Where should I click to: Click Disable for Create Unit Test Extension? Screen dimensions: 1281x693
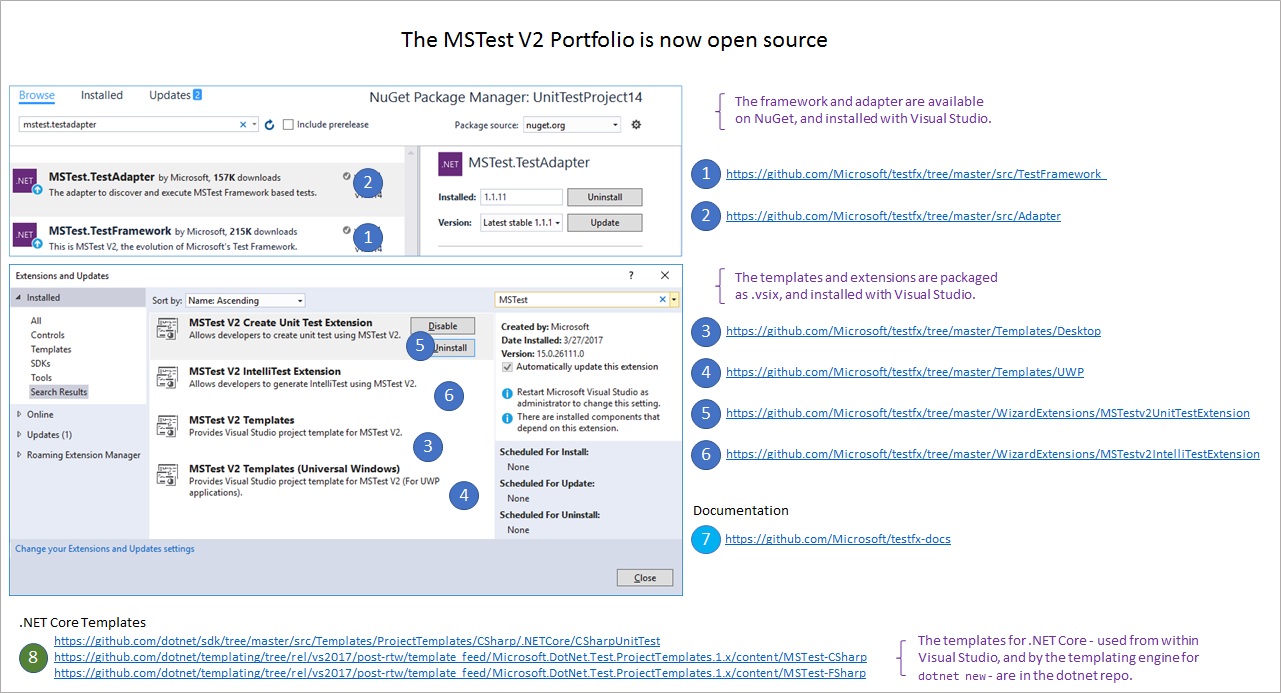[442, 326]
